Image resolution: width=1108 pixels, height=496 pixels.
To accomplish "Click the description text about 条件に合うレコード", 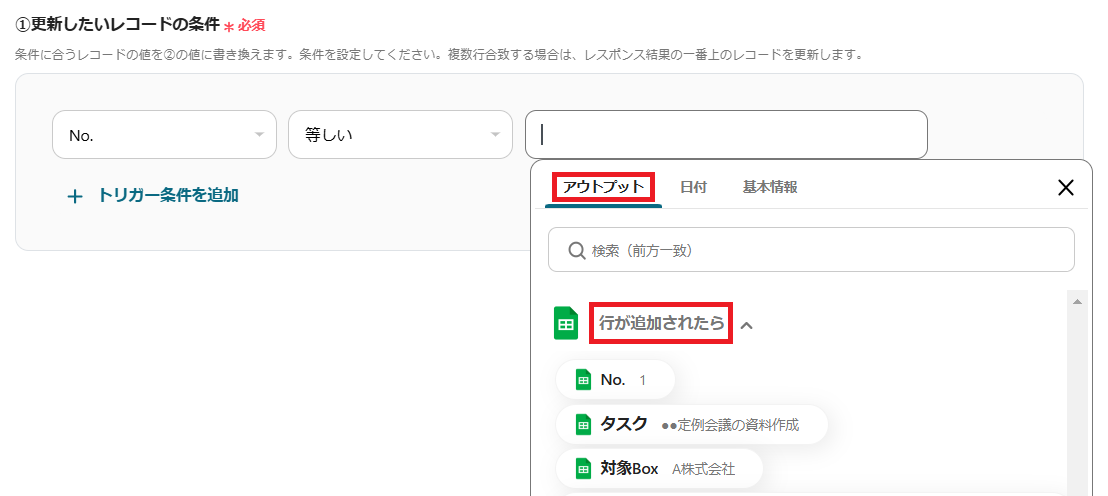I will [439, 54].
